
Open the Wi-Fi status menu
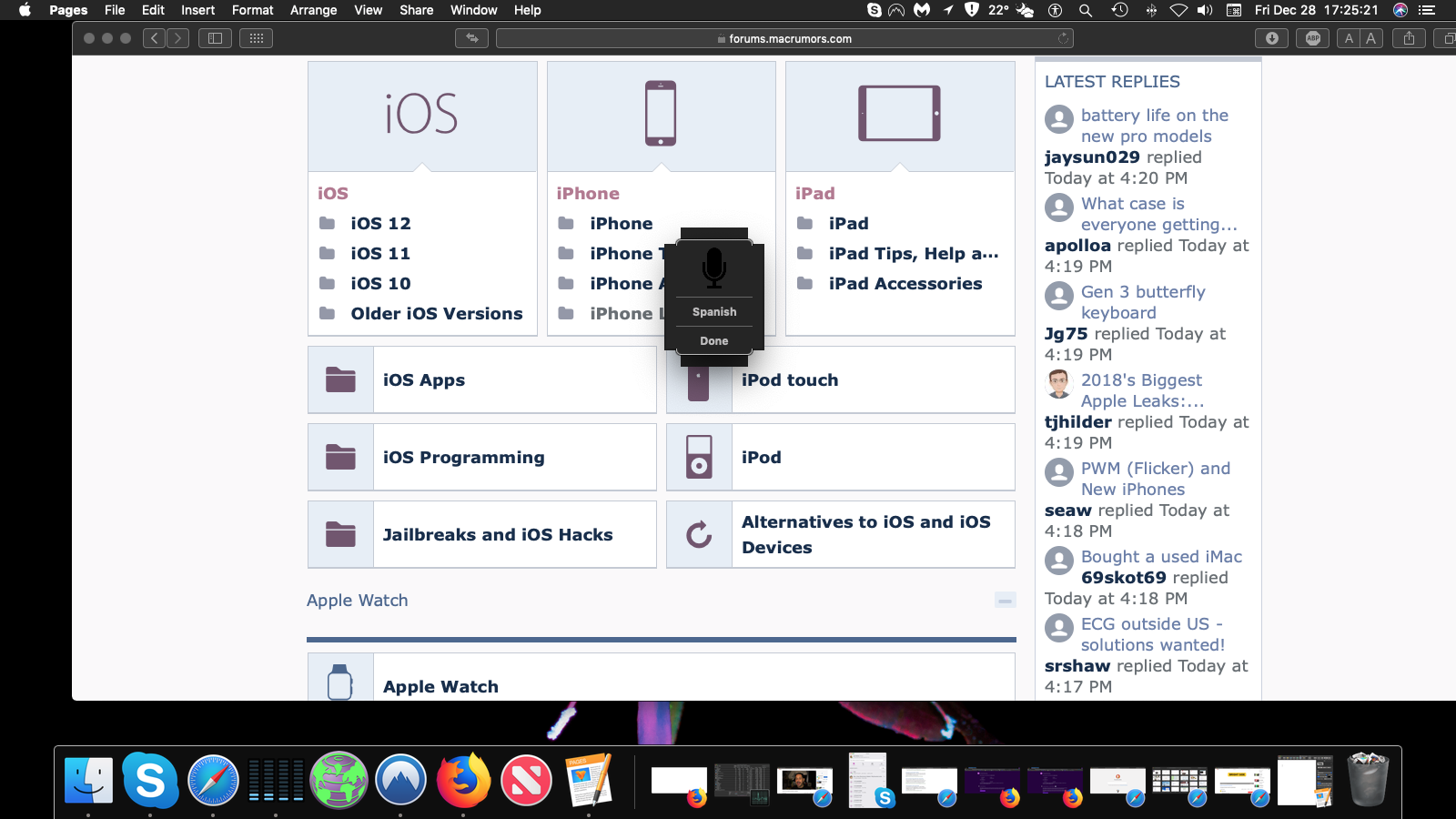(1178, 10)
